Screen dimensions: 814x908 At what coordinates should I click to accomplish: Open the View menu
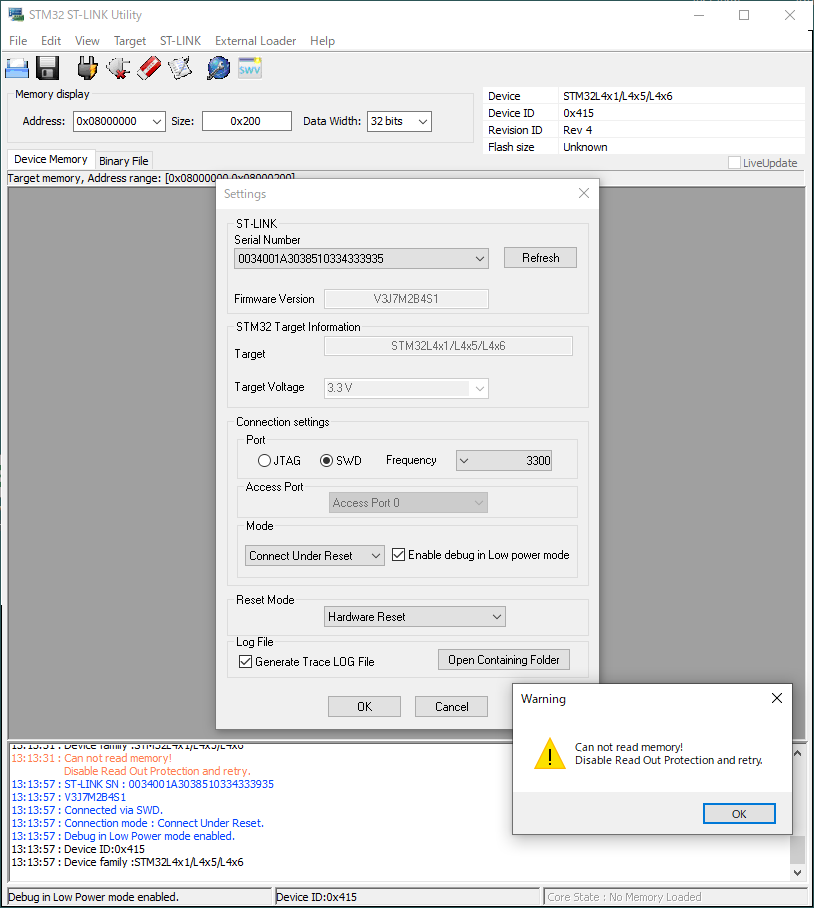[x=87, y=41]
